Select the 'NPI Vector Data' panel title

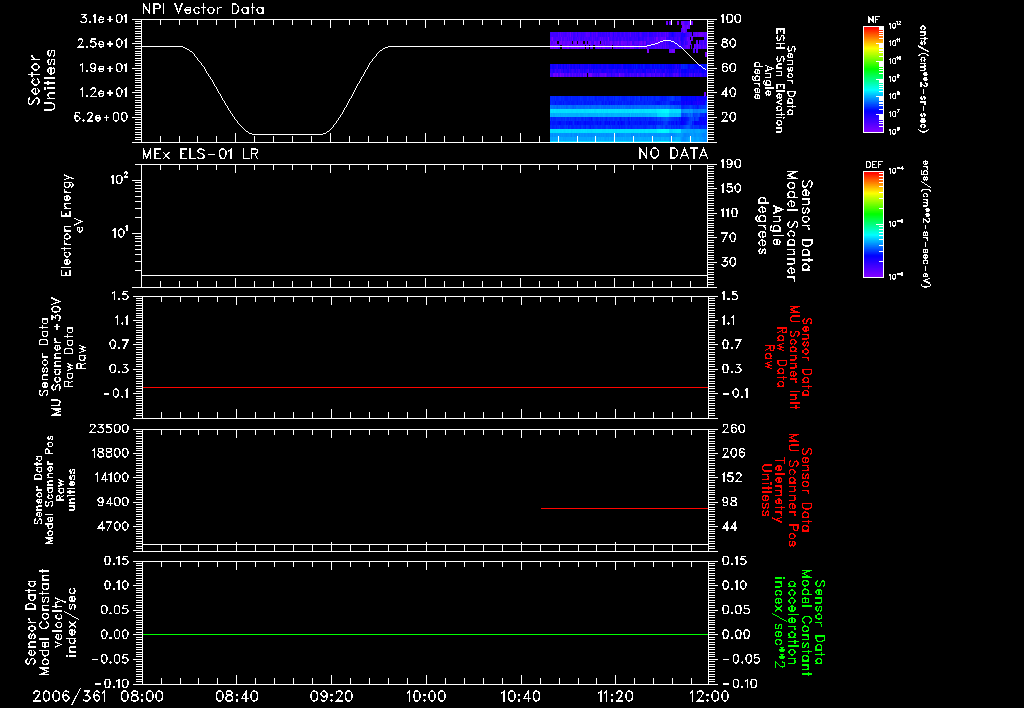click(x=203, y=9)
